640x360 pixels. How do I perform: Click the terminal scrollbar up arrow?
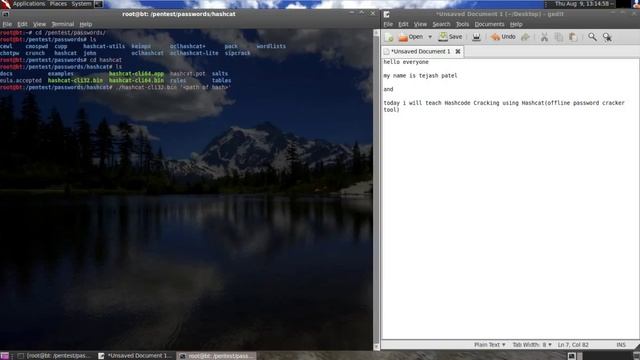click(x=377, y=32)
